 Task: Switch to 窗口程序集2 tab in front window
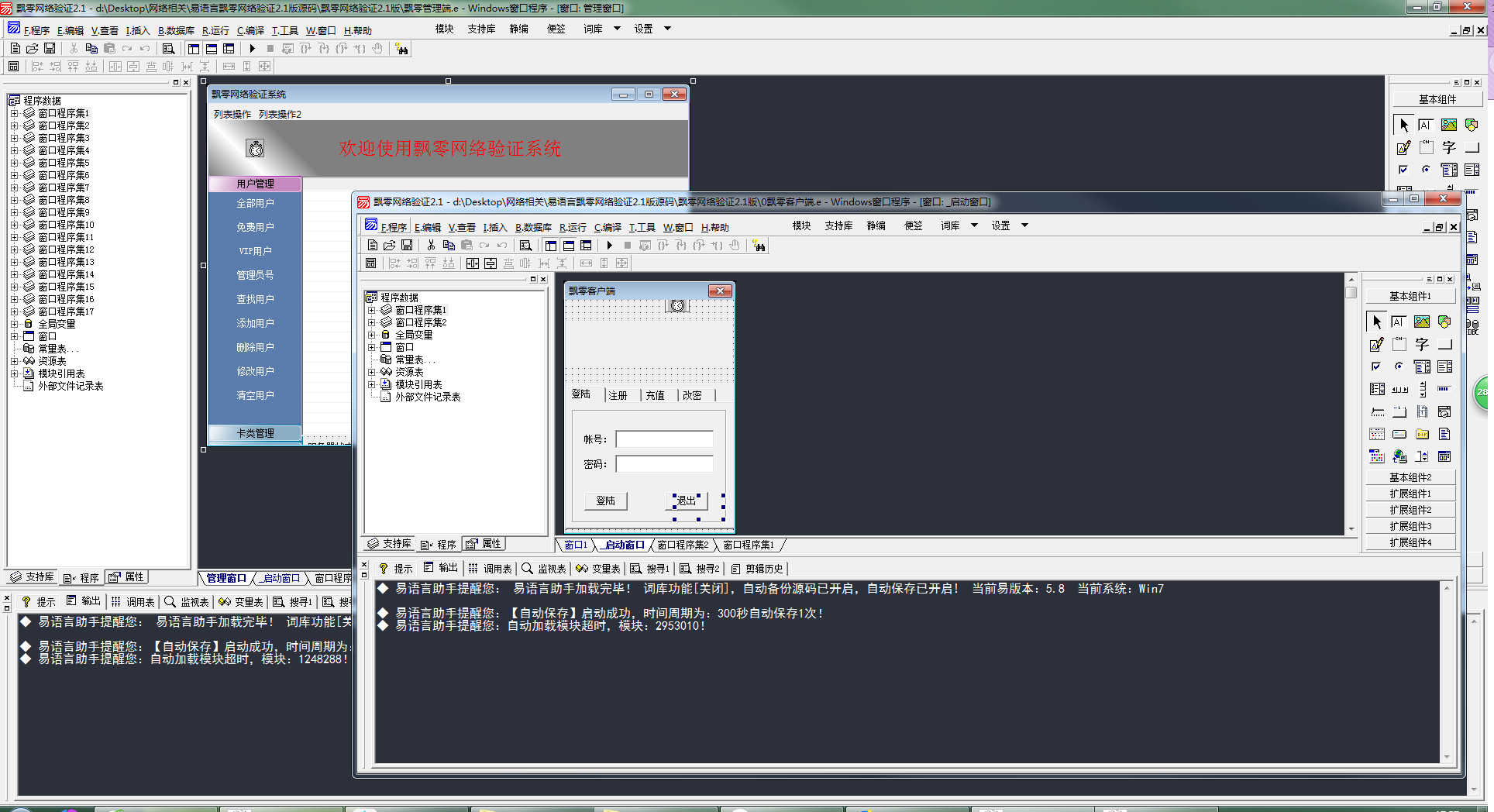pyautogui.click(x=682, y=545)
